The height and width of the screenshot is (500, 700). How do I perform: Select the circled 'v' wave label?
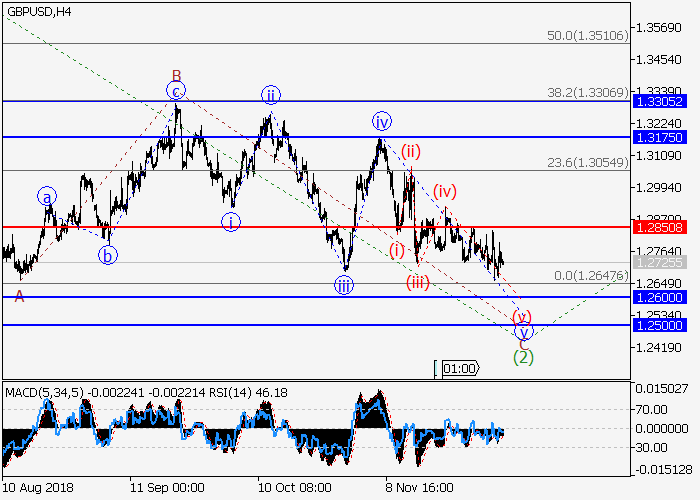pyautogui.click(x=522, y=331)
